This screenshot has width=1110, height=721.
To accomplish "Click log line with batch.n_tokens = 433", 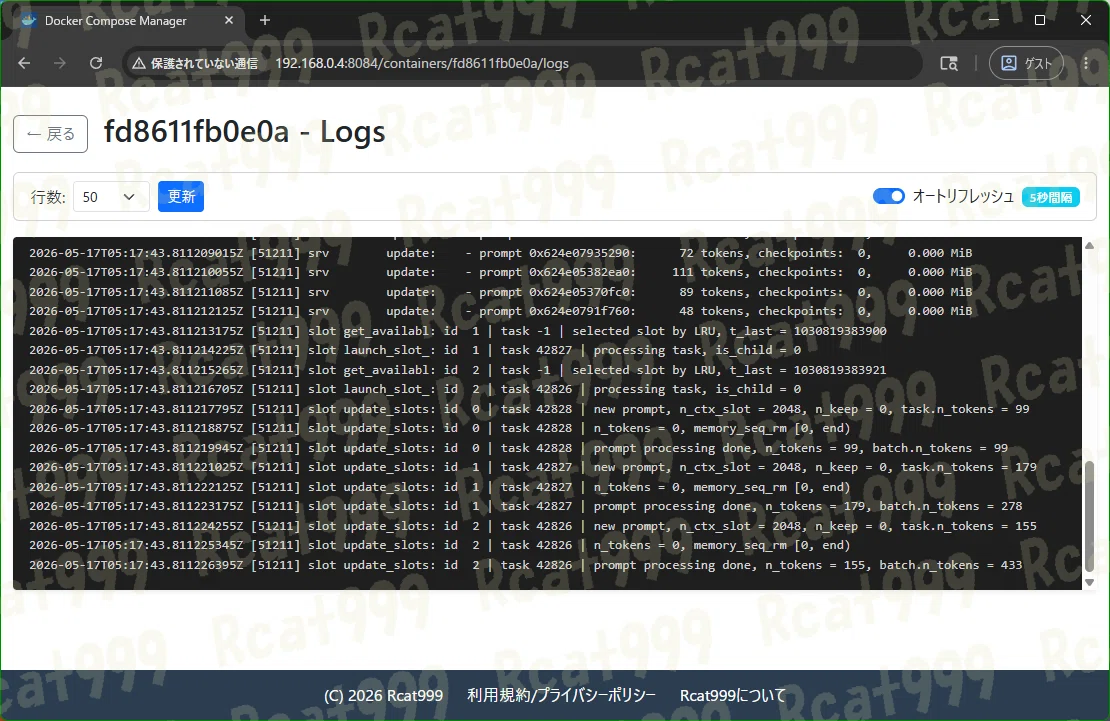I will [525, 565].
